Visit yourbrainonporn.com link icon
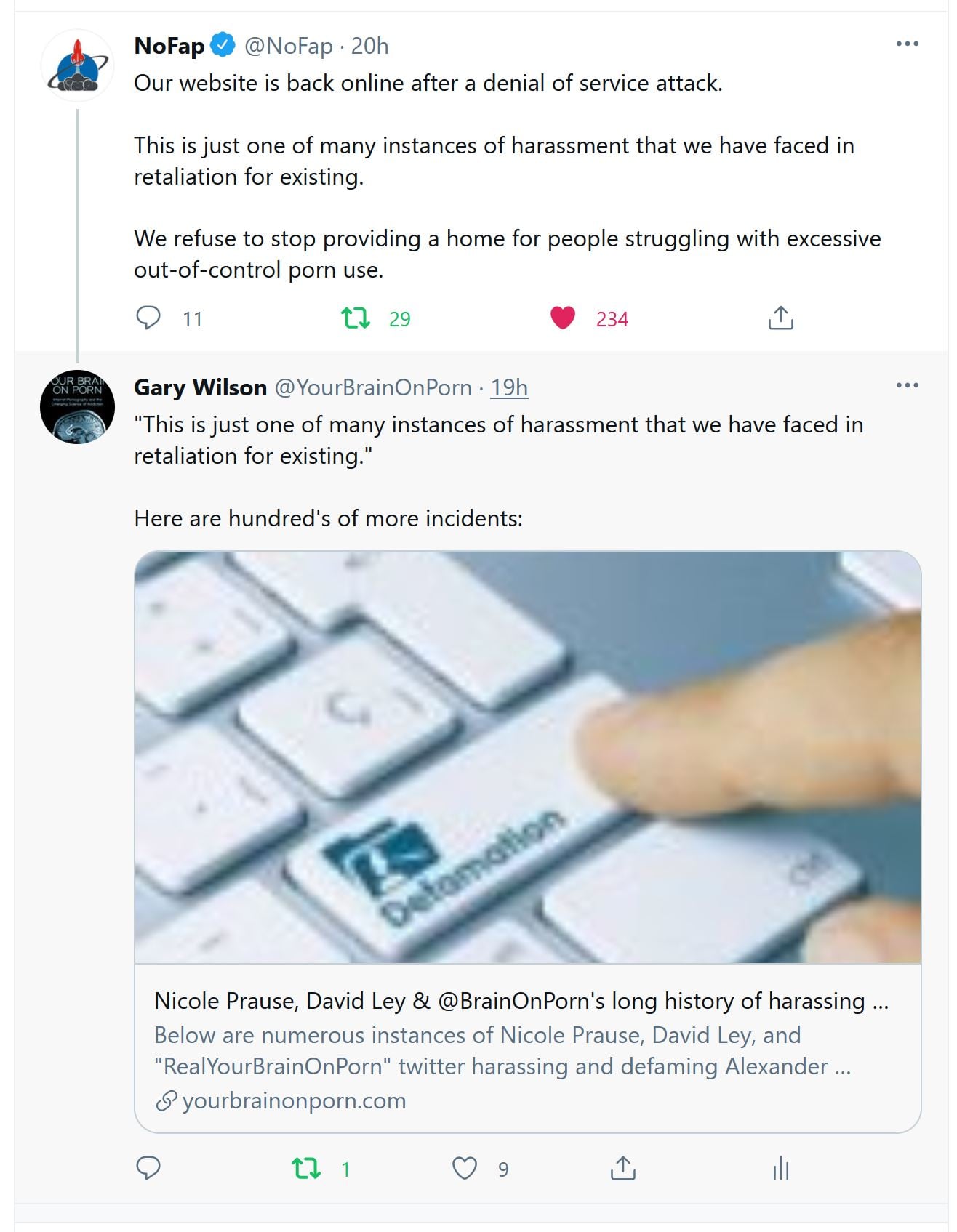The width and height of the screenshot is (957, 1232). (x=167, y=1100)
